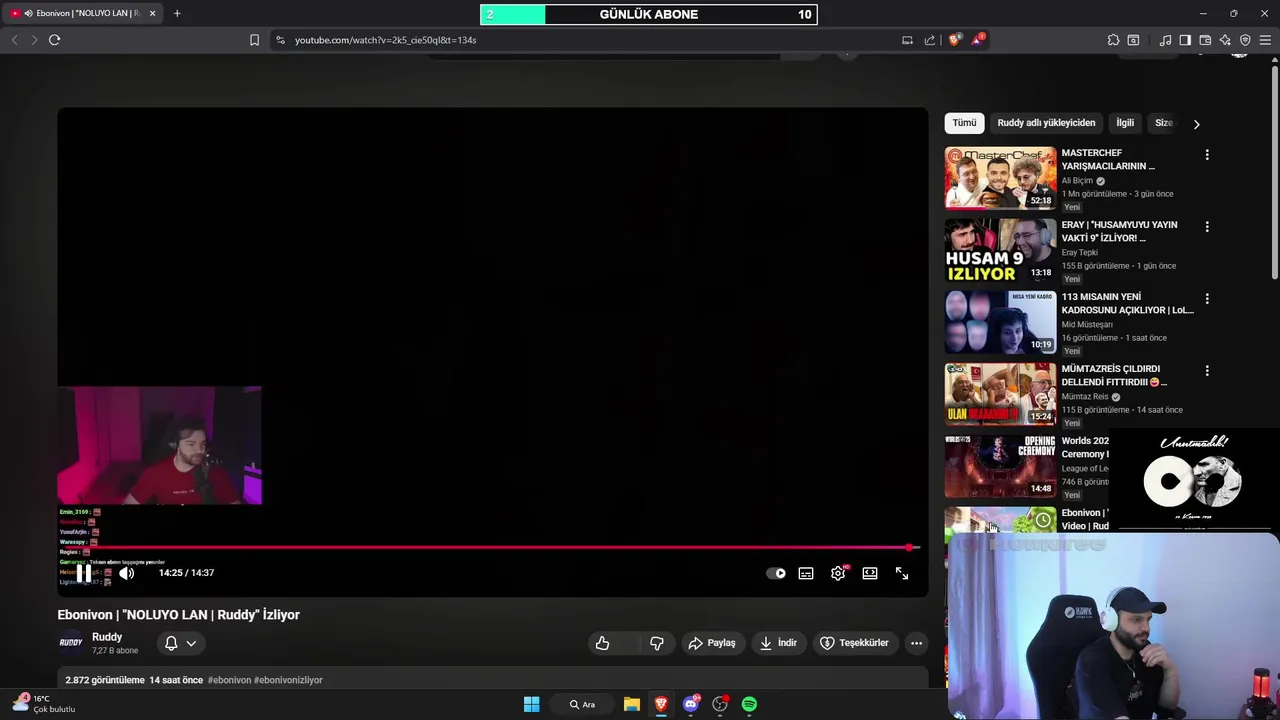Viewport: 1280px width, 720px height.
Task: Bookmark this page via bookmark icon
Action: pyautogui.click(x=254, y=40)
